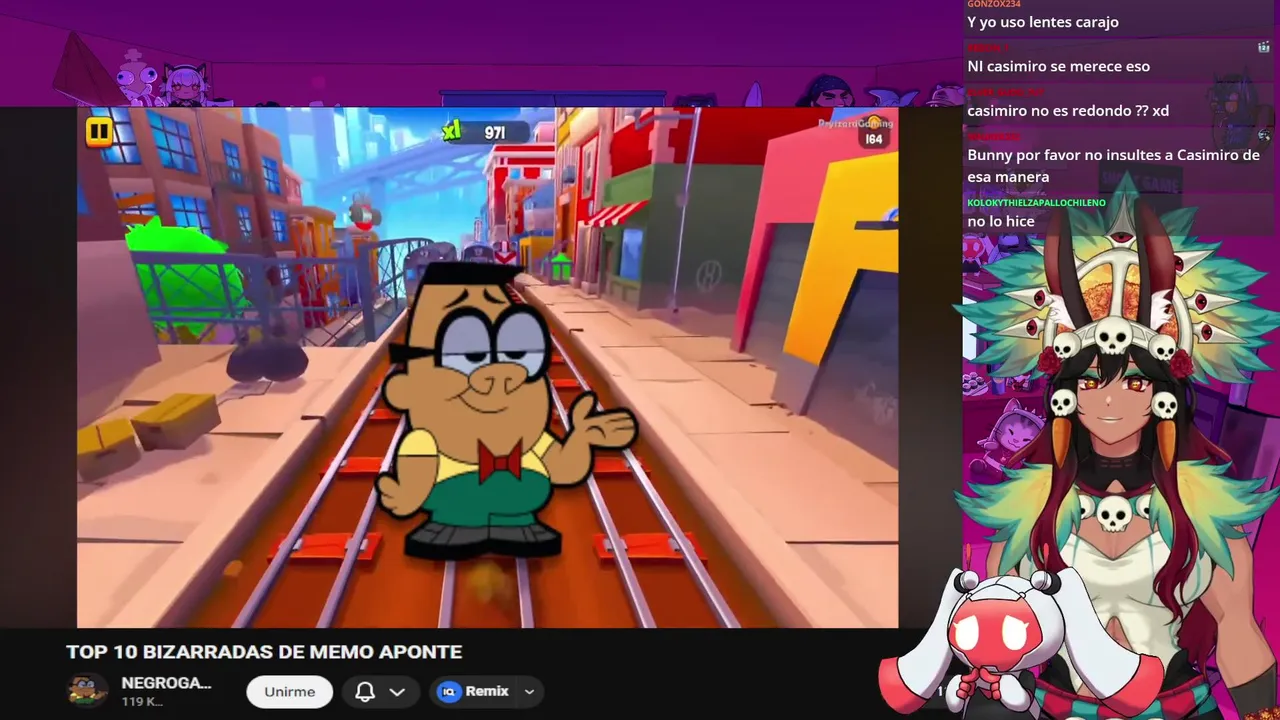Click the yellow pause icon in game video
Screen dimensions: 1280x720
tap(98, 131)
